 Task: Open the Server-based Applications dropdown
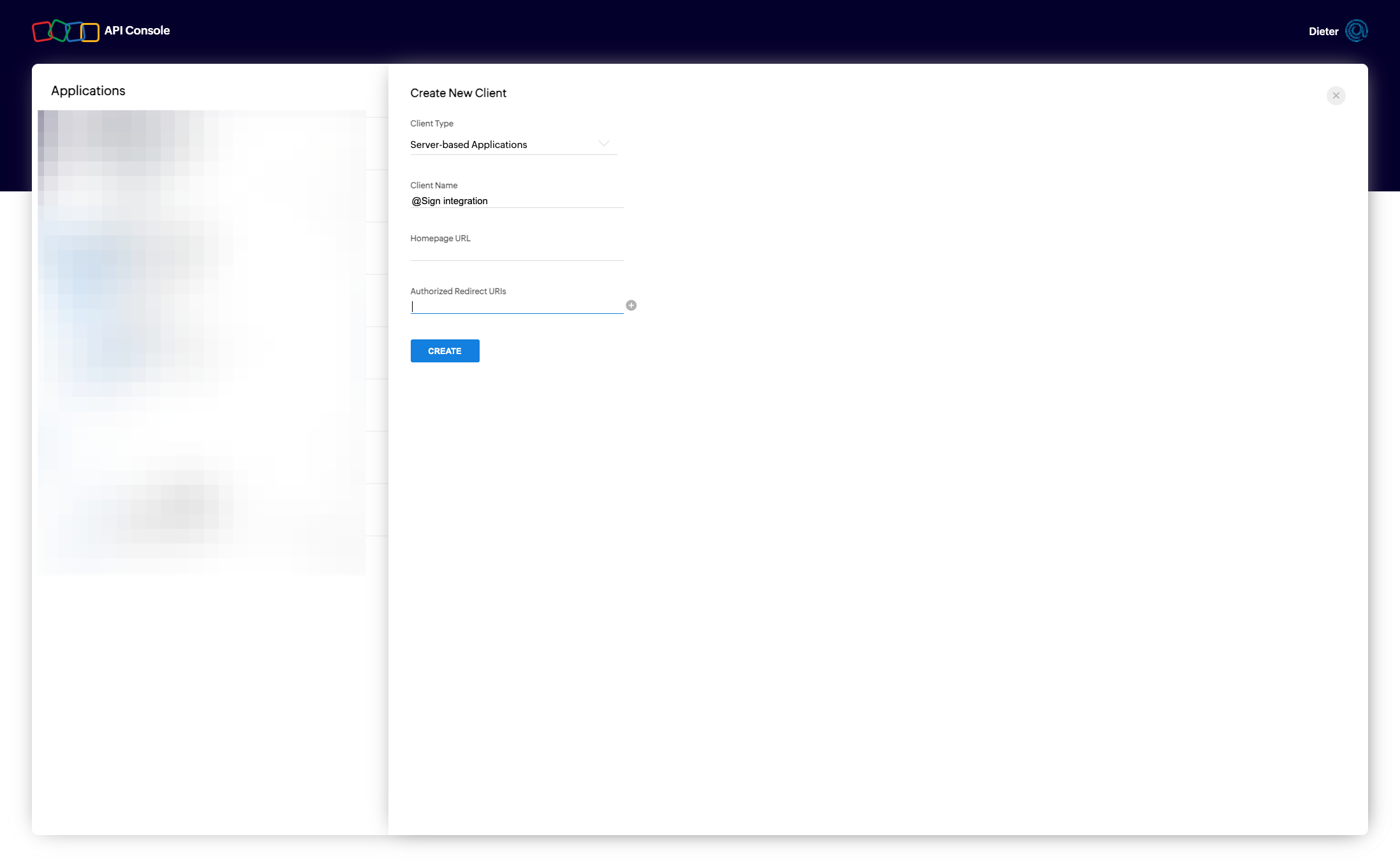coord(504,145)
